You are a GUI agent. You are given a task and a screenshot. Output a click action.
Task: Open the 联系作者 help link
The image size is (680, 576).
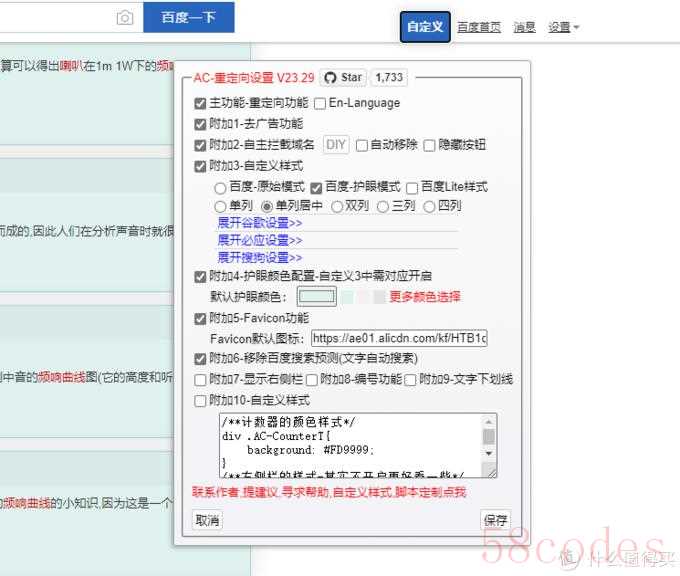point(329,492)
